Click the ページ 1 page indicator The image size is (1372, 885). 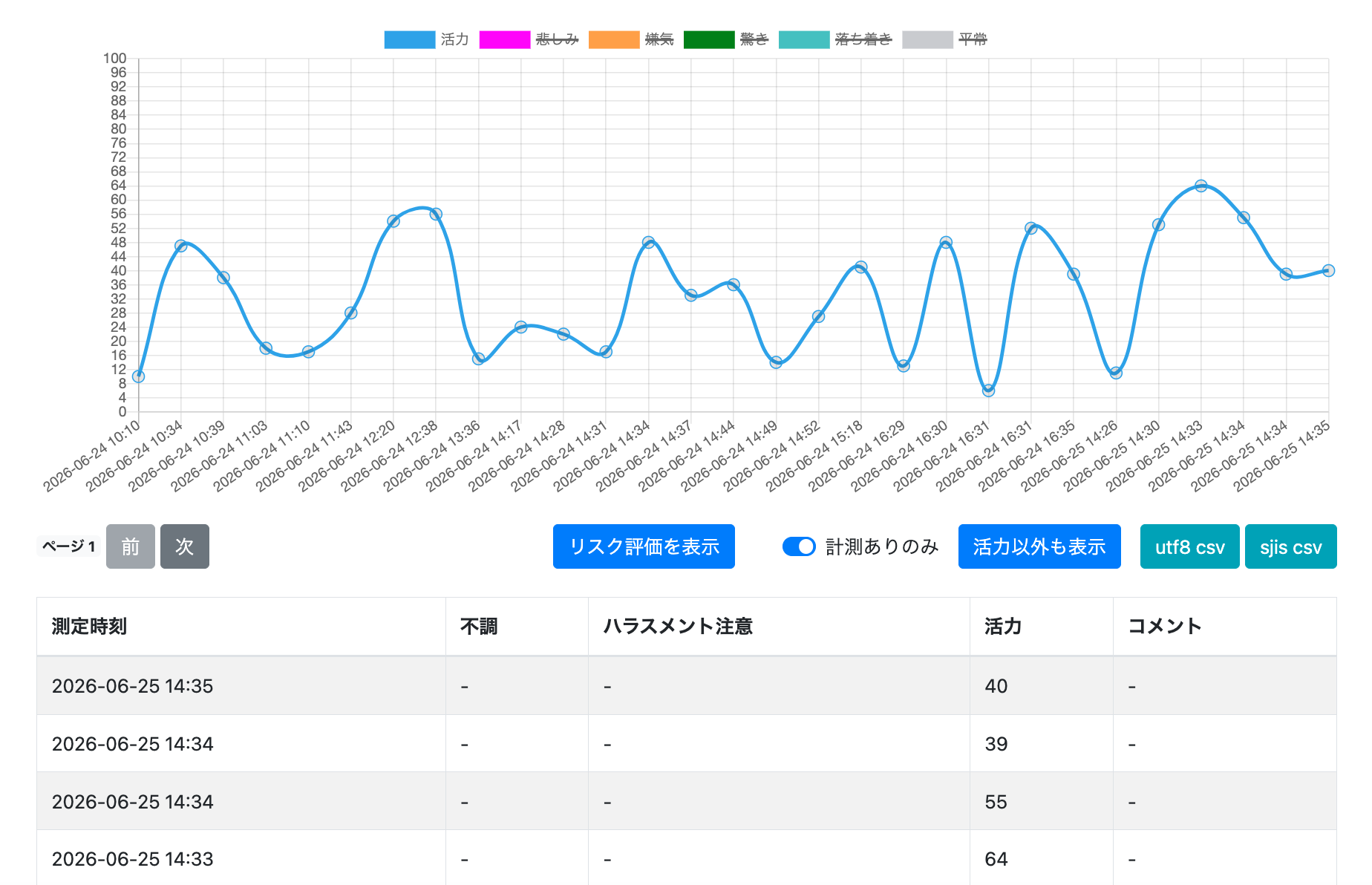click(x=68, y=546)
